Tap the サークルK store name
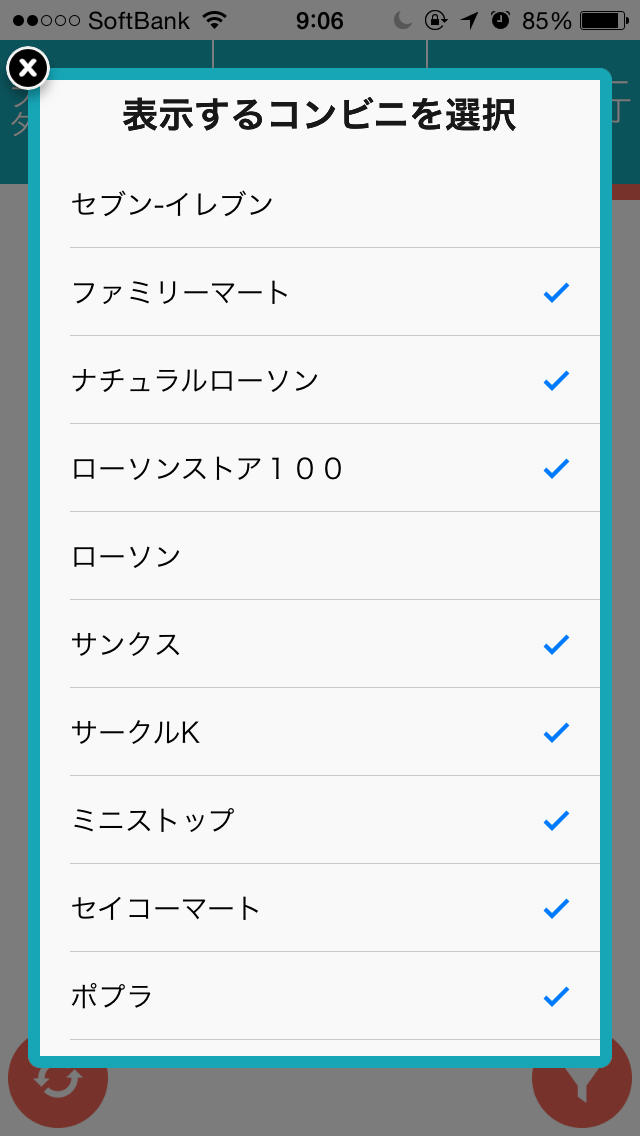The width and height of the screenshot is (640, 1136). (136, 733)
